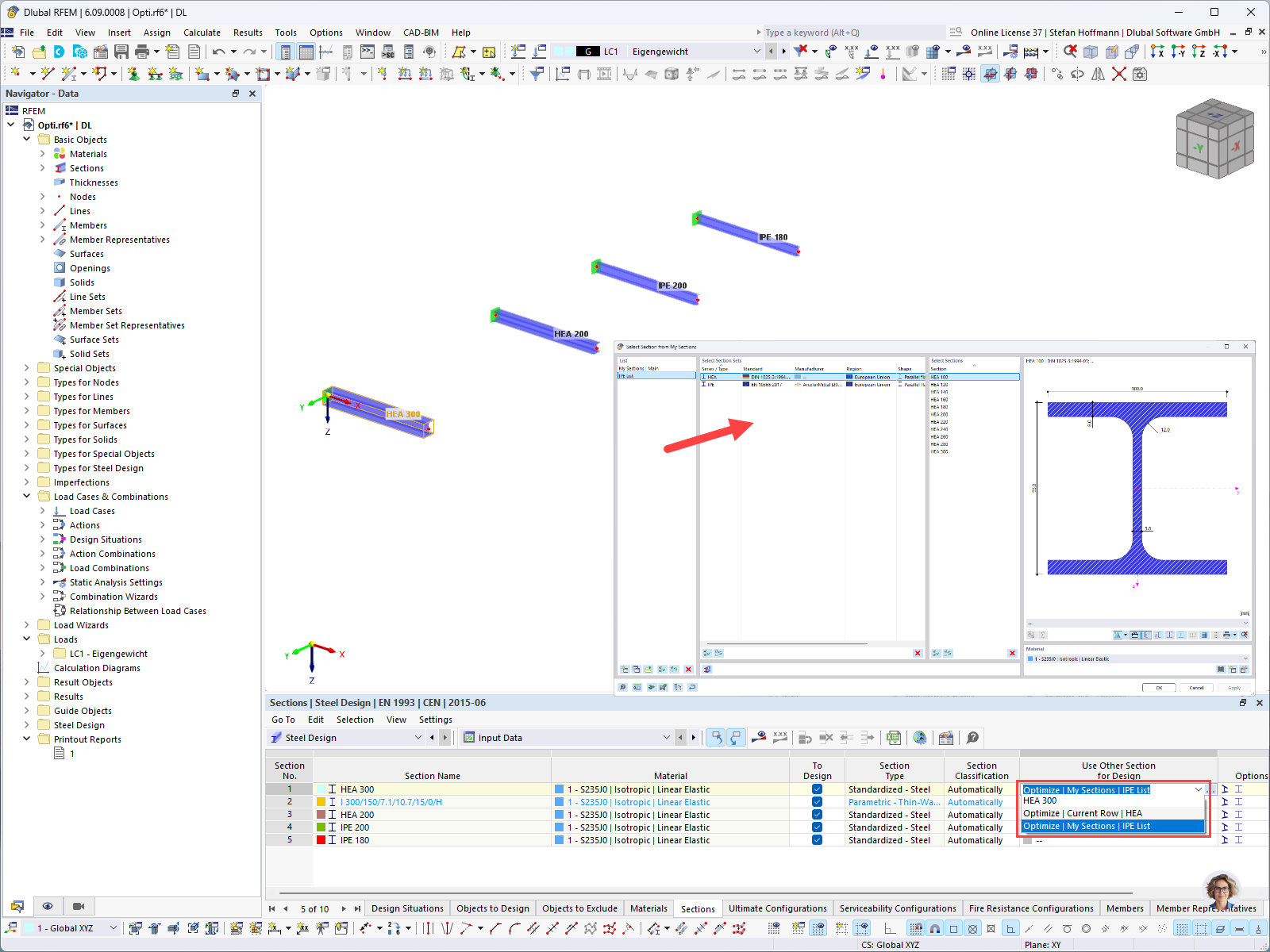
Task: Click Cancel in the Select Section dialog
Action: (1196, 688)
